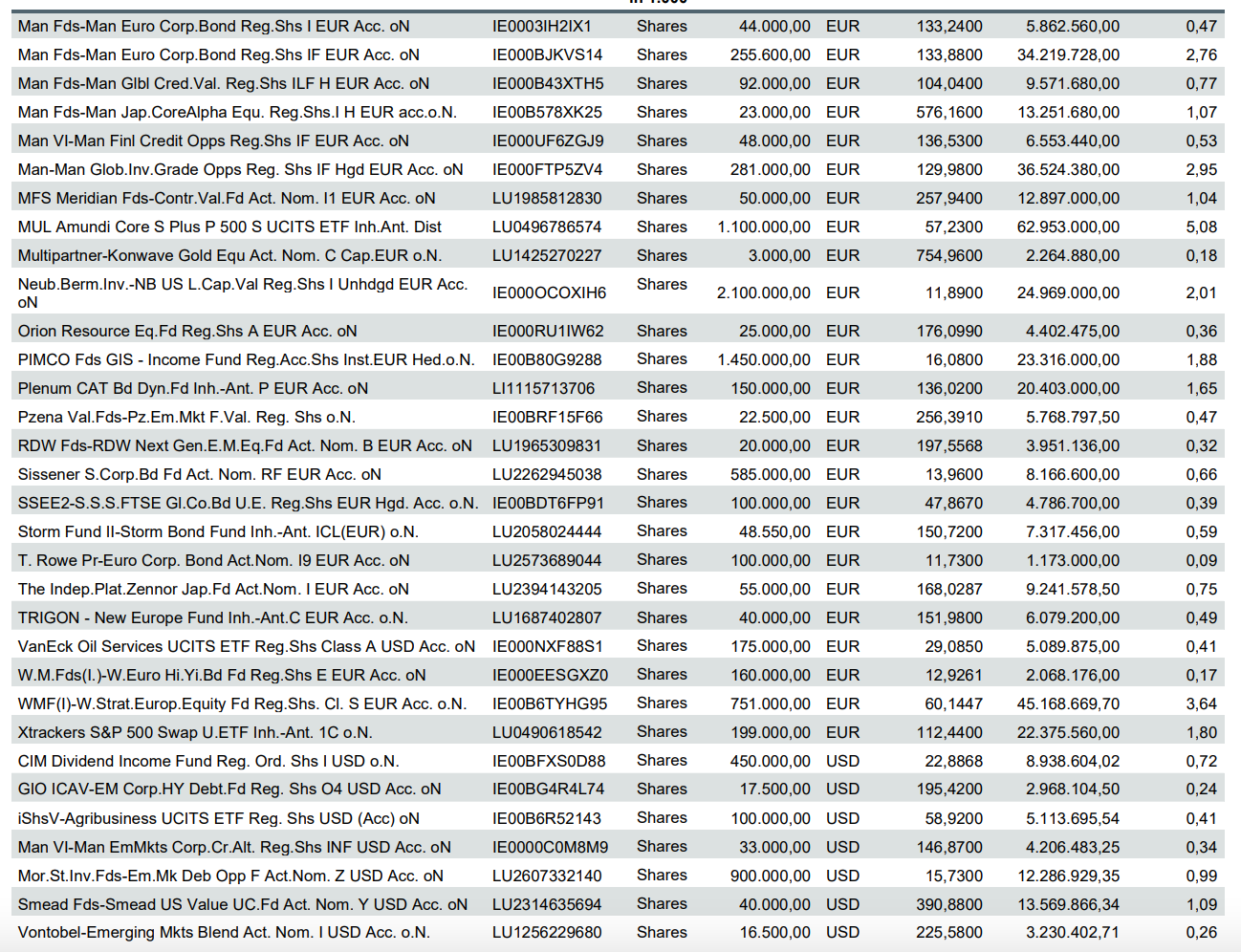Click fund name 'Man Fds-Man Euro Corp.Bond Reg.Shs I EUR Acc. oN'
Image resolution: width=1241 pixels, height=952 pixels.
click(214, 27)
